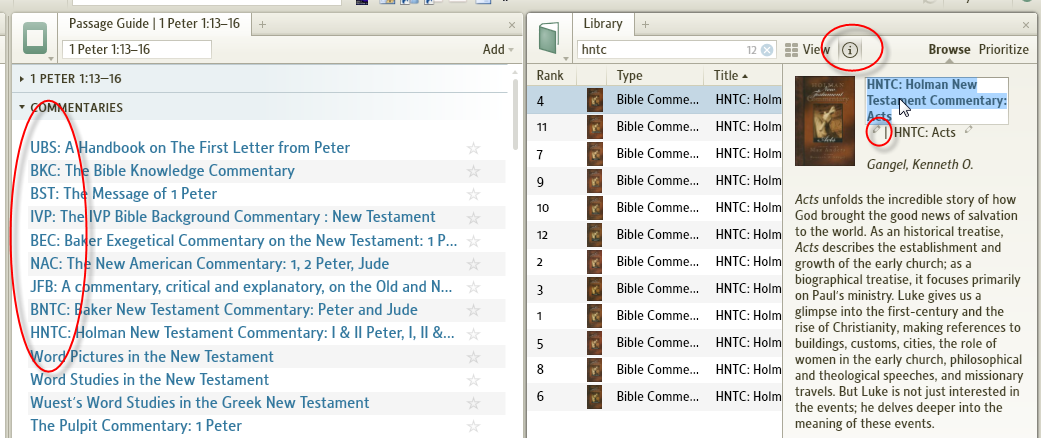
Task: Collapse the COMMENTARIES section
Action: 22,108
